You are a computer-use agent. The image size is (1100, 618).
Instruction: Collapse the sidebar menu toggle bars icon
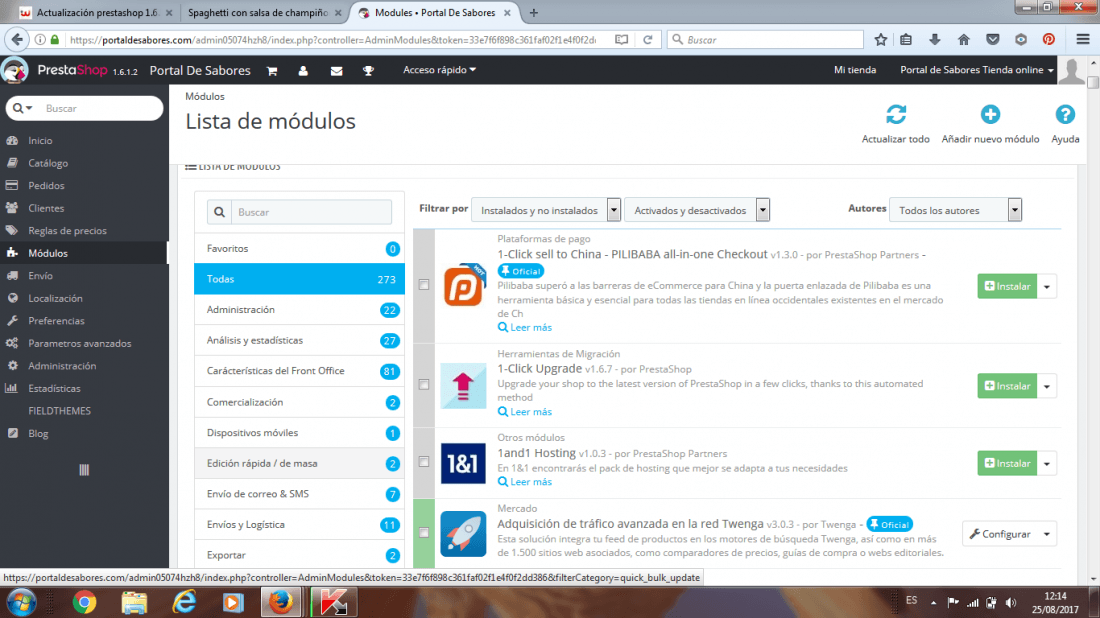point(84,470)
